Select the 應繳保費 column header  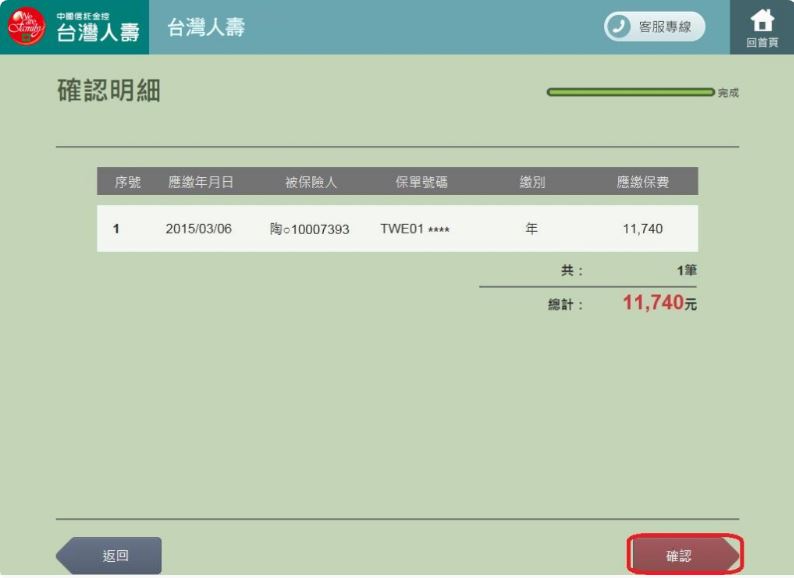[643, 182]
